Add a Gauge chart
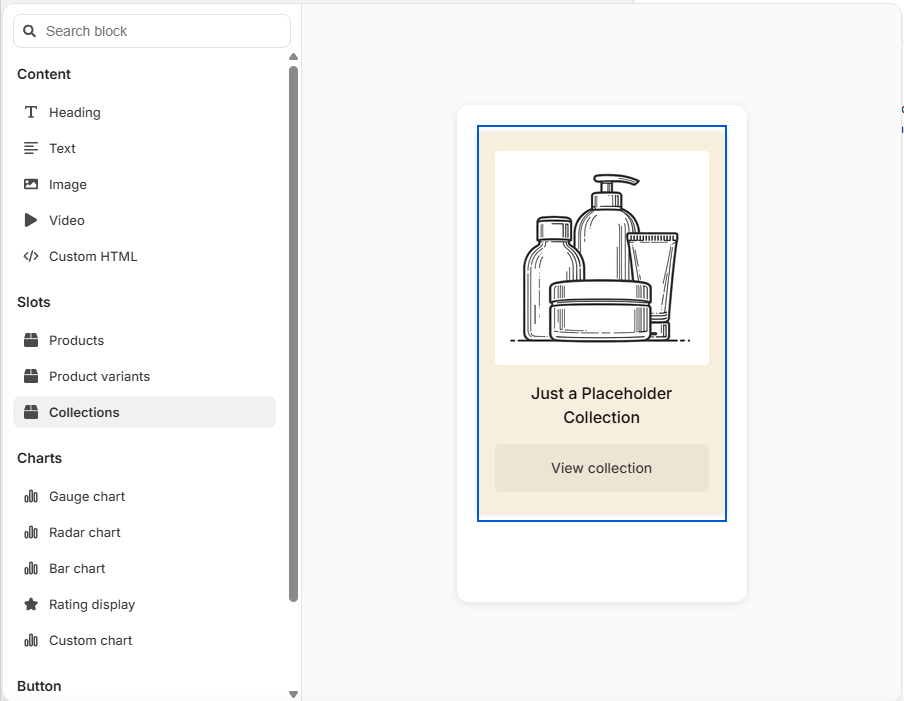Viewport: 904px width, 701px height. [86, 496]
